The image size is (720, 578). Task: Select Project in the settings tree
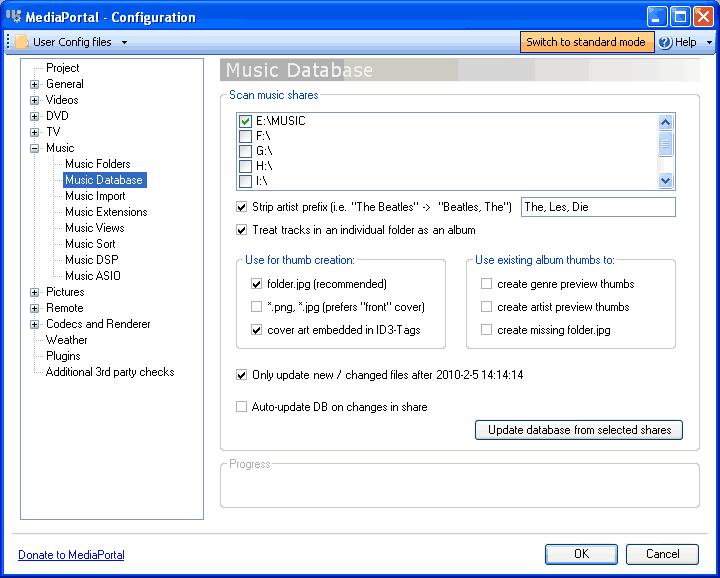coord(62,68)
